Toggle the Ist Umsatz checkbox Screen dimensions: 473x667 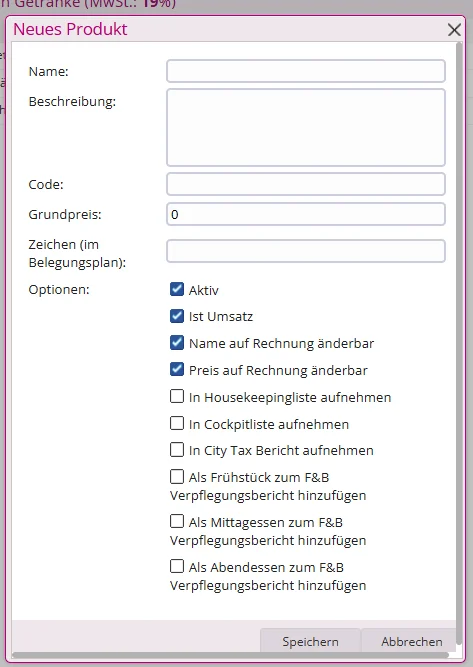177,316
